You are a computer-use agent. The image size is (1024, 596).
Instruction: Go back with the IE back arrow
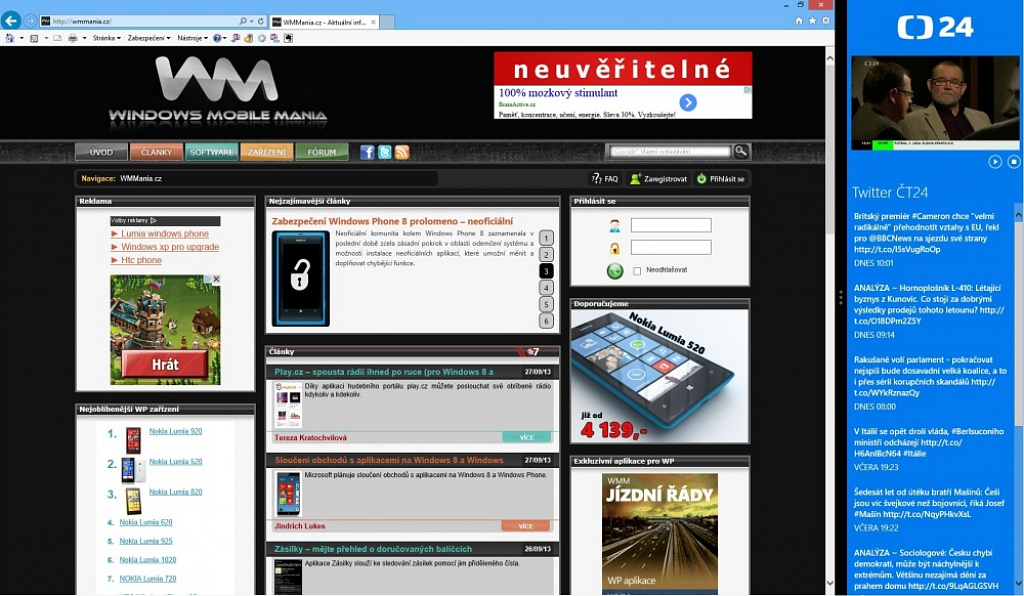coord(10,20)
